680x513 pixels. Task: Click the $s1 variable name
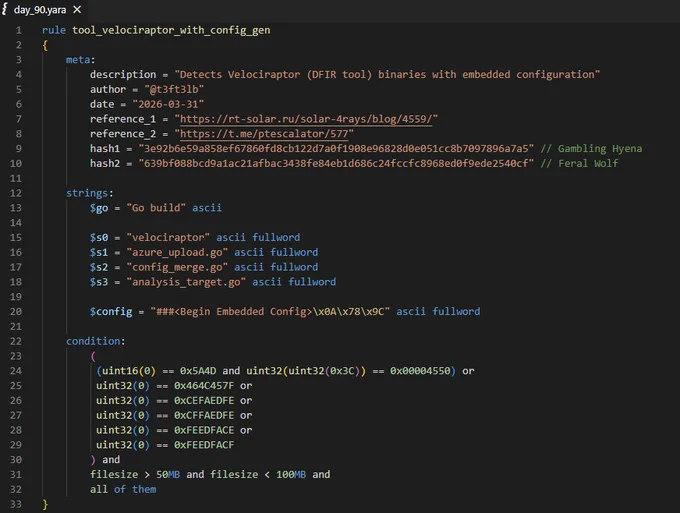click(99, 252)
